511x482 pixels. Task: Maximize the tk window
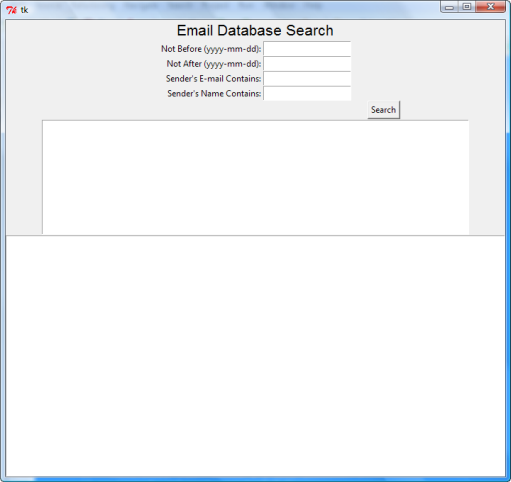[467, 7]
